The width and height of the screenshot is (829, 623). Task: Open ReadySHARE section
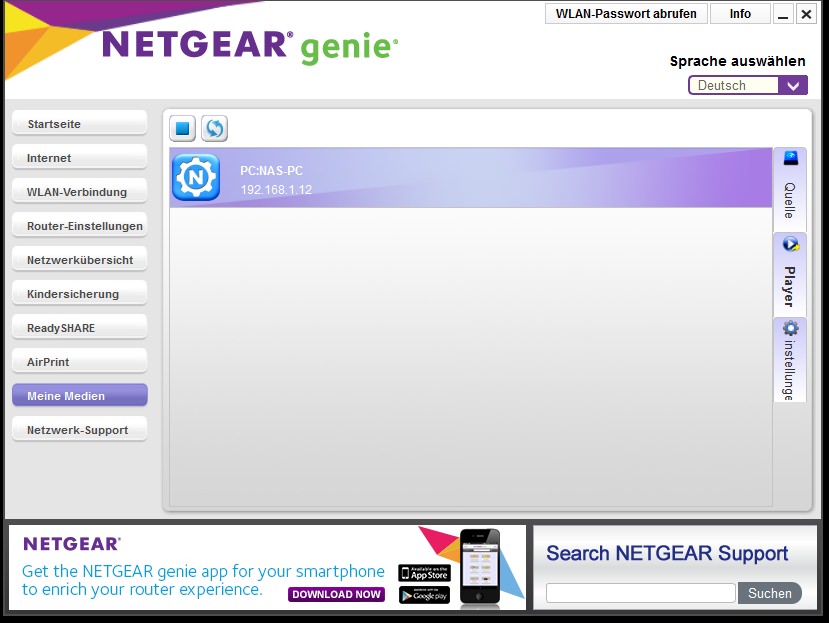80,328
